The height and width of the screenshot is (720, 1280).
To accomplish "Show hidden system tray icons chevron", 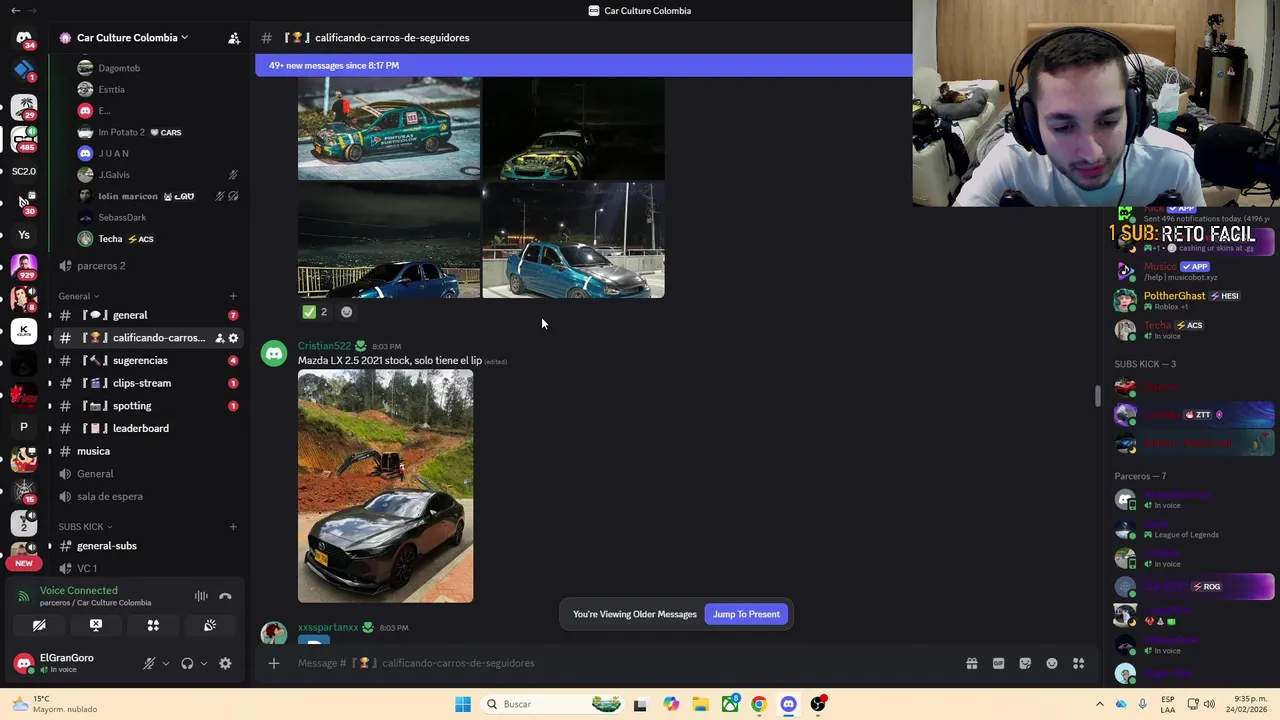I will (1100, 704).
